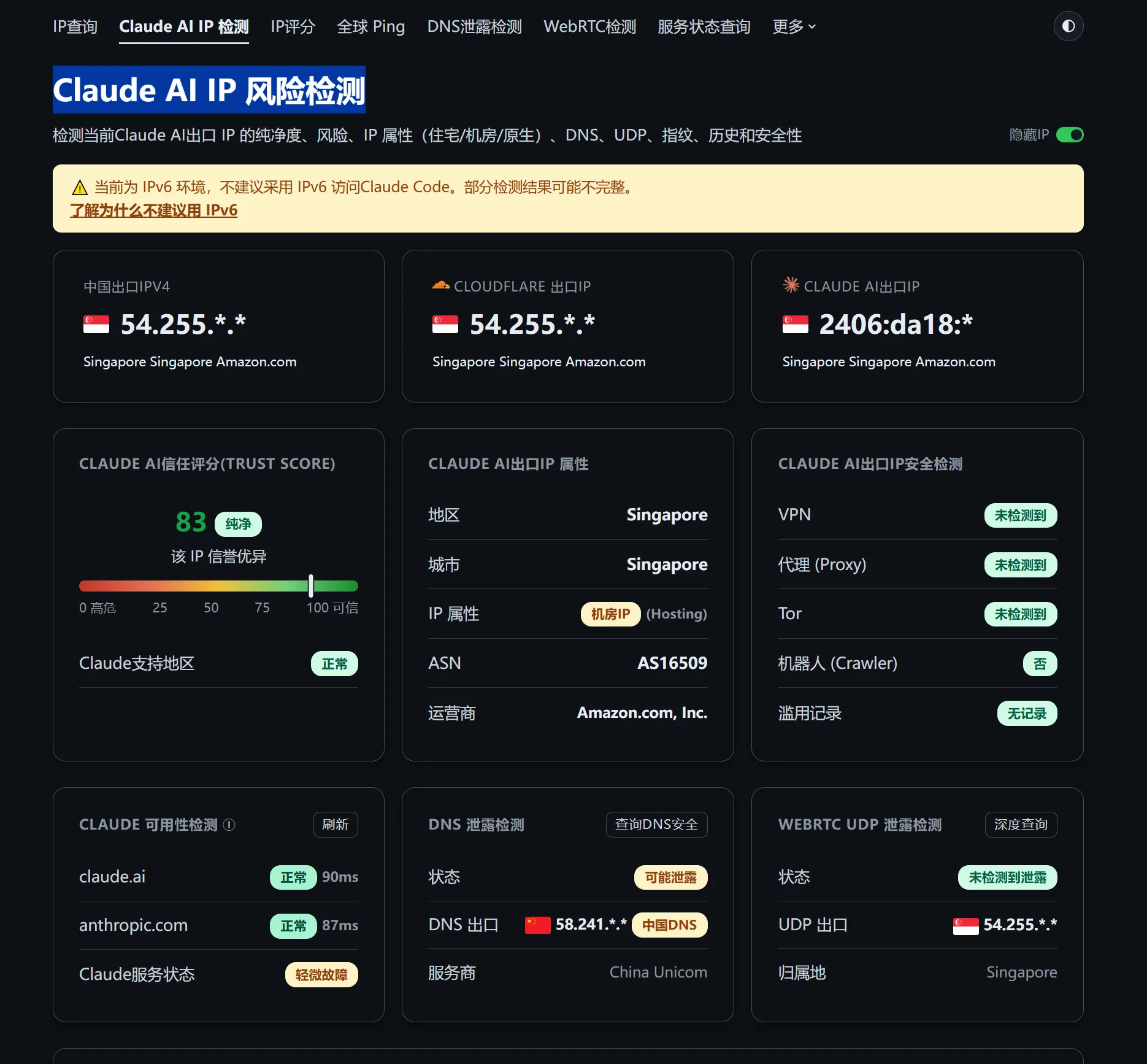Screen dimensions: 1147x1064
Task: Select the Claude AI IP 检测 tab
Action: click(x=184, y=26)
